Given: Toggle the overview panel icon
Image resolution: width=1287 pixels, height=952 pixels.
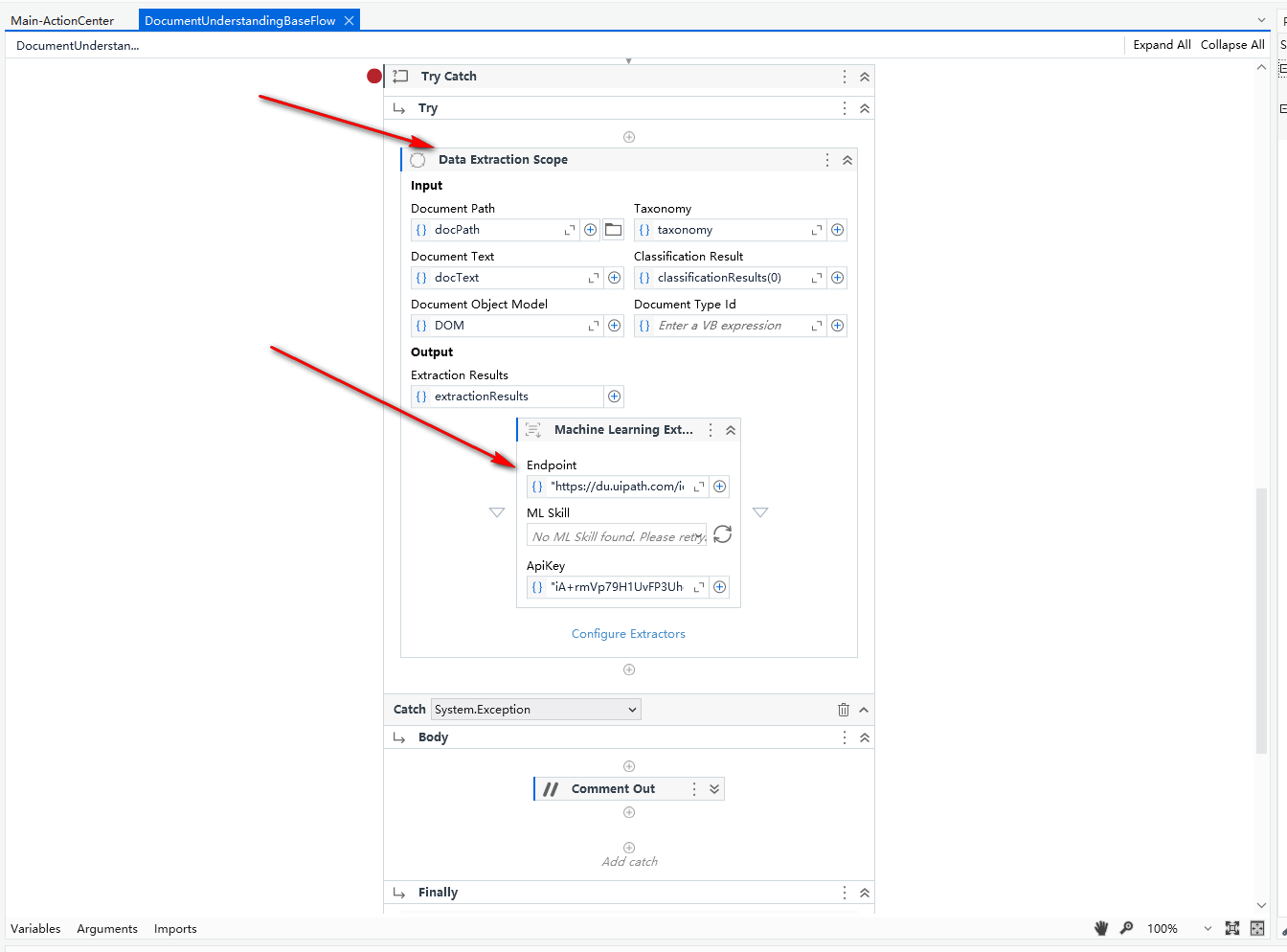Looking at the screenshot, I should [x=1257, y=928].
